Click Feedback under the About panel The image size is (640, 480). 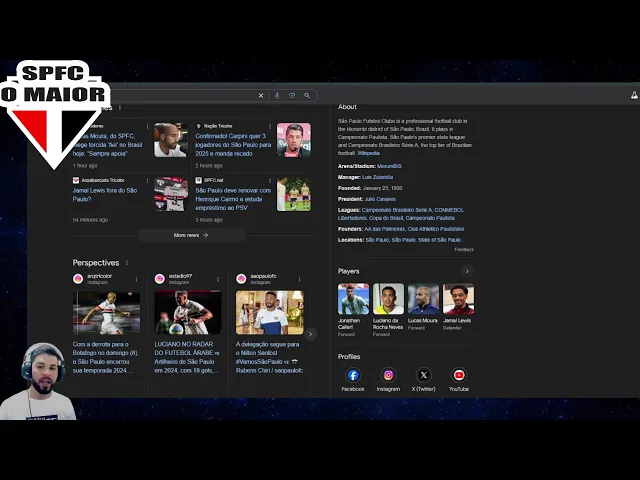click(464, 249)
